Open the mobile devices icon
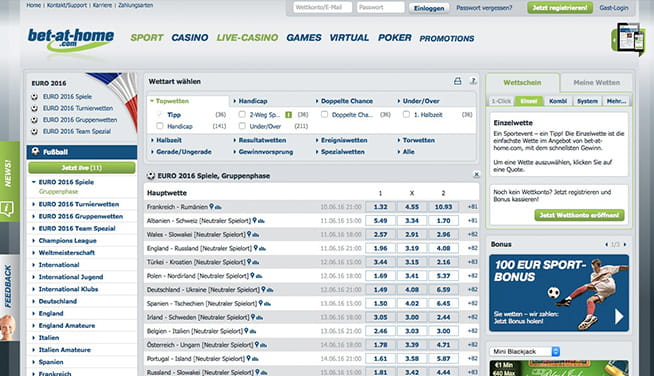The height and width of the screenshot is (376, 654). pyautogui.click(x=629, y=39)
